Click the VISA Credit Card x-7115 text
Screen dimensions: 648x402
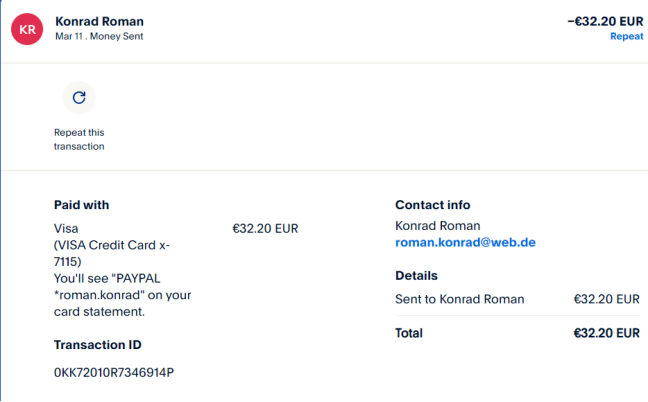tap(111, 254)
